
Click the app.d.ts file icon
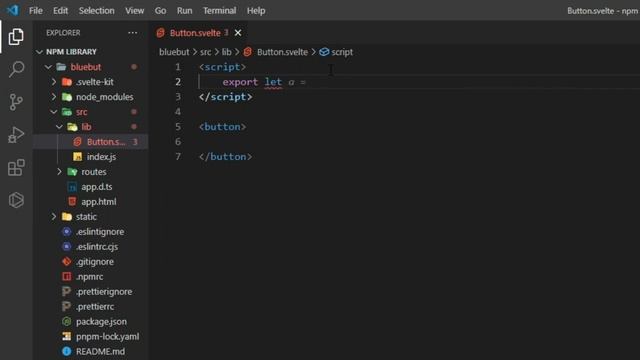pyautogui.click(x=72, y=187)
